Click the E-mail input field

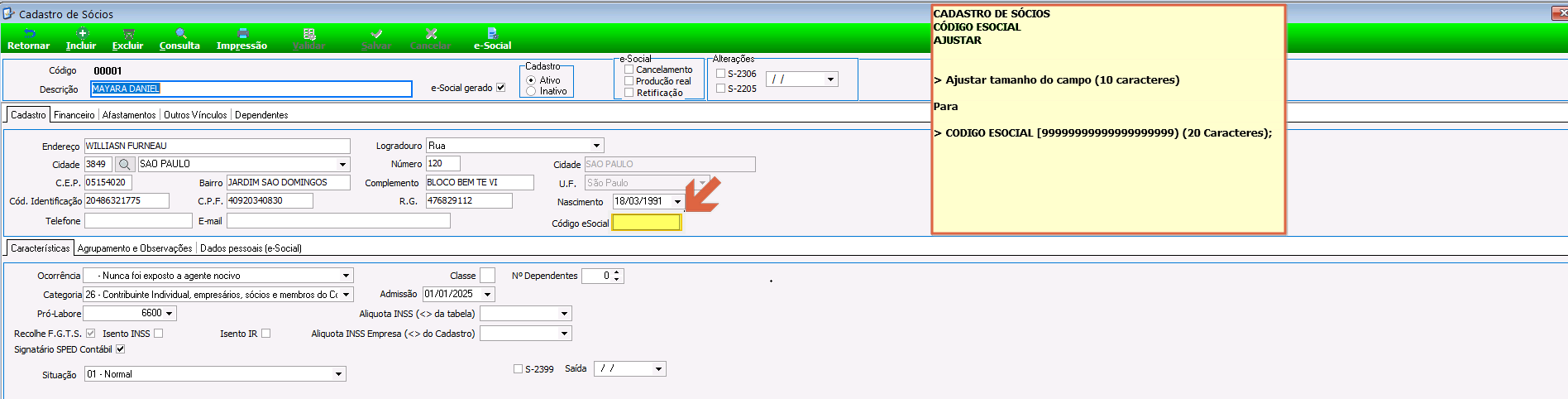[338, 220]
